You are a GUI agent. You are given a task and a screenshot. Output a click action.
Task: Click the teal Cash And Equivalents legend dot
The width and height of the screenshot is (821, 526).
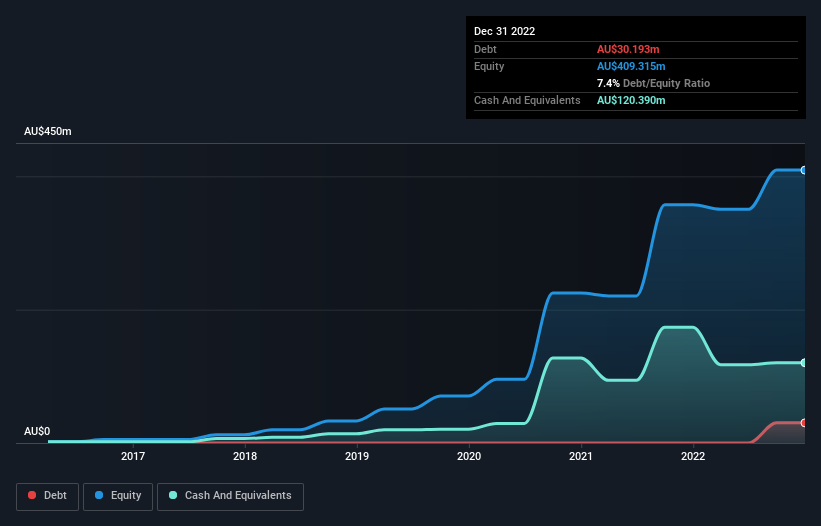(x=173, y=495)
